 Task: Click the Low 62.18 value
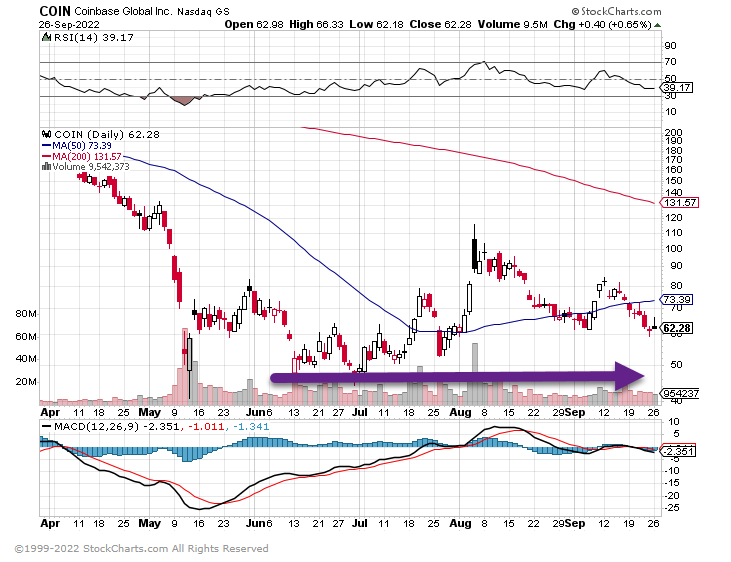pos(376,24)
